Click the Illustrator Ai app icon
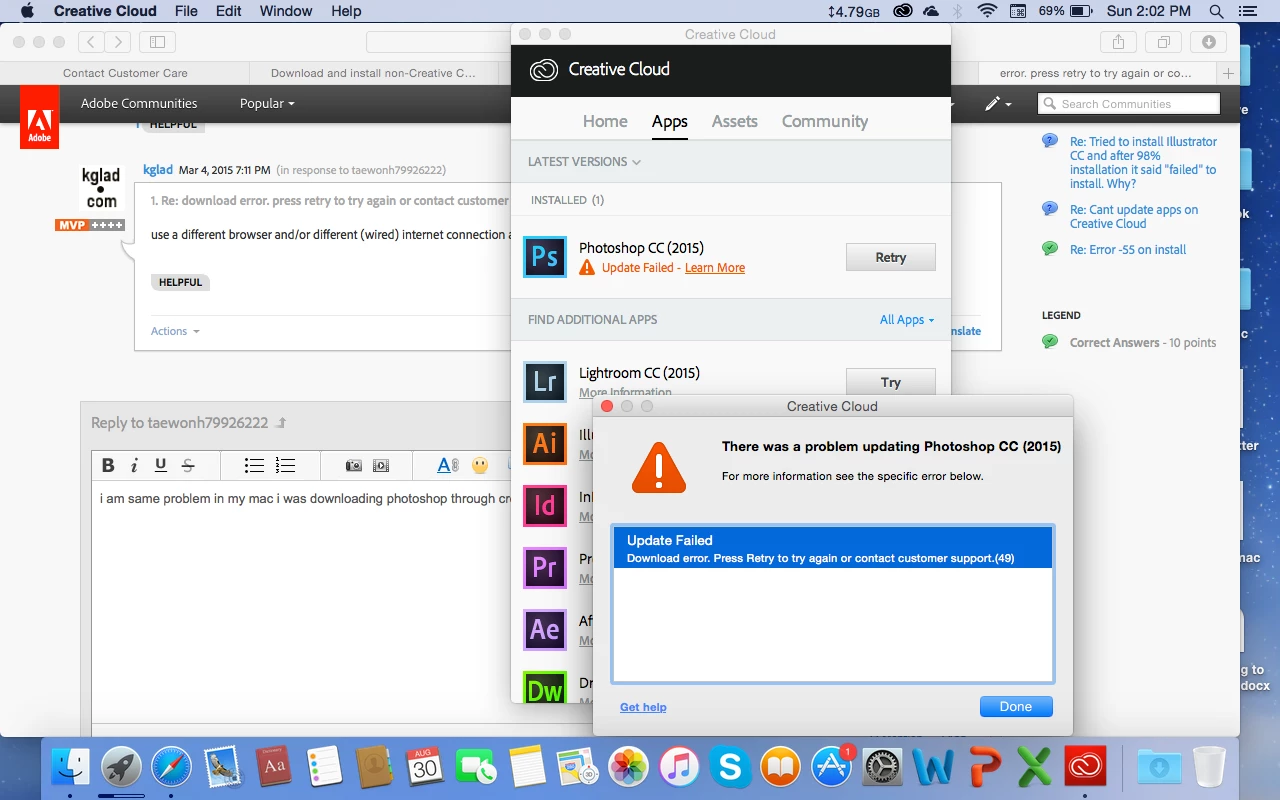The width and height of the screenshot is (1280, 800). coord(545,444)
